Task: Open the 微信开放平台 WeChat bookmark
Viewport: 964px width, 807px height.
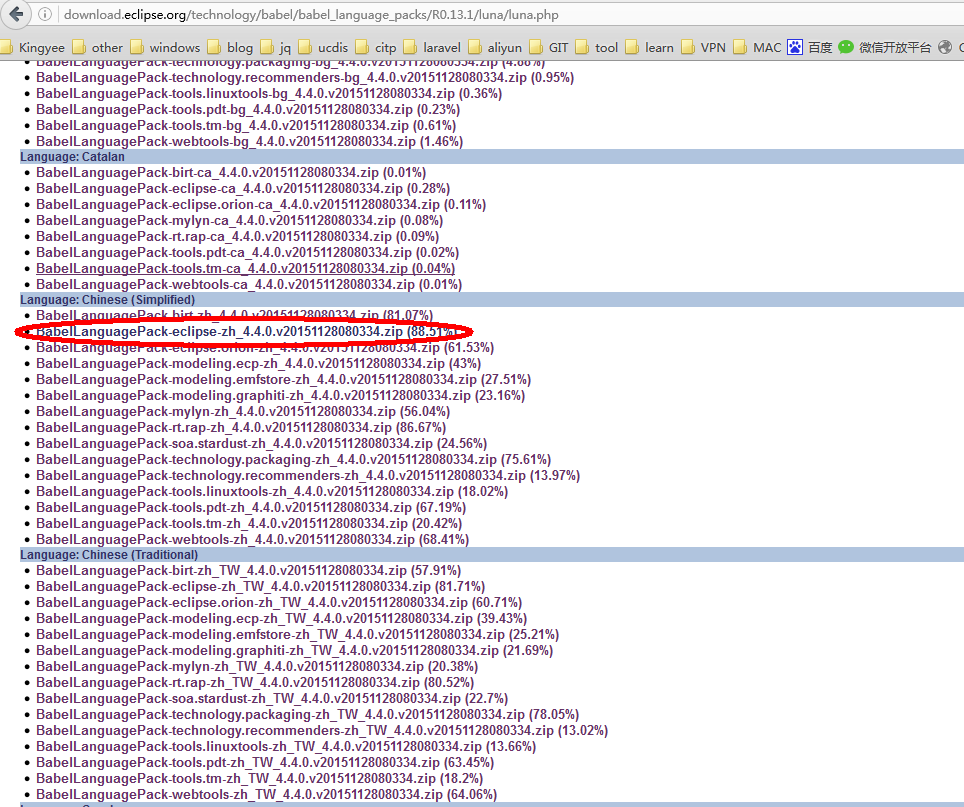Action: pos(885,47)
